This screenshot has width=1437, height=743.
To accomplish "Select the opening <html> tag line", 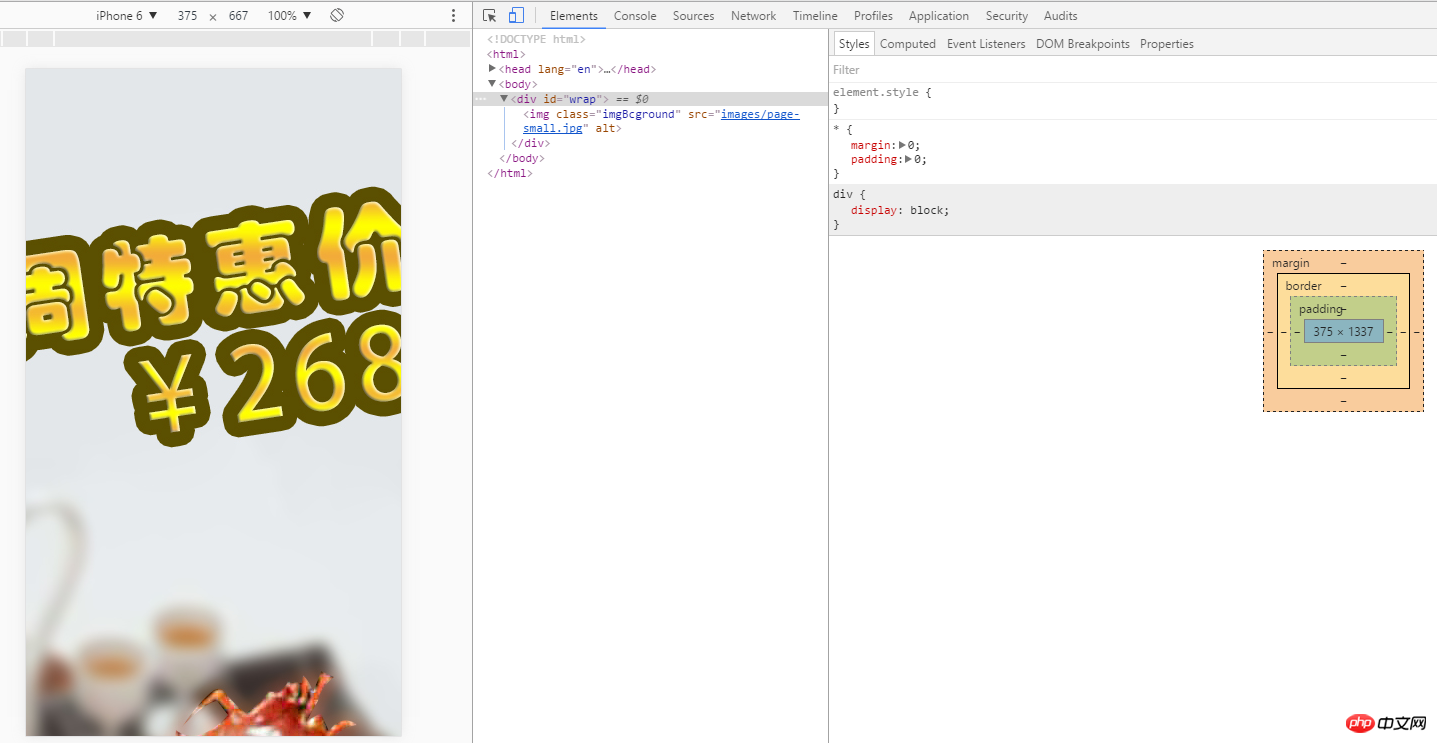I will coord(506,55).
